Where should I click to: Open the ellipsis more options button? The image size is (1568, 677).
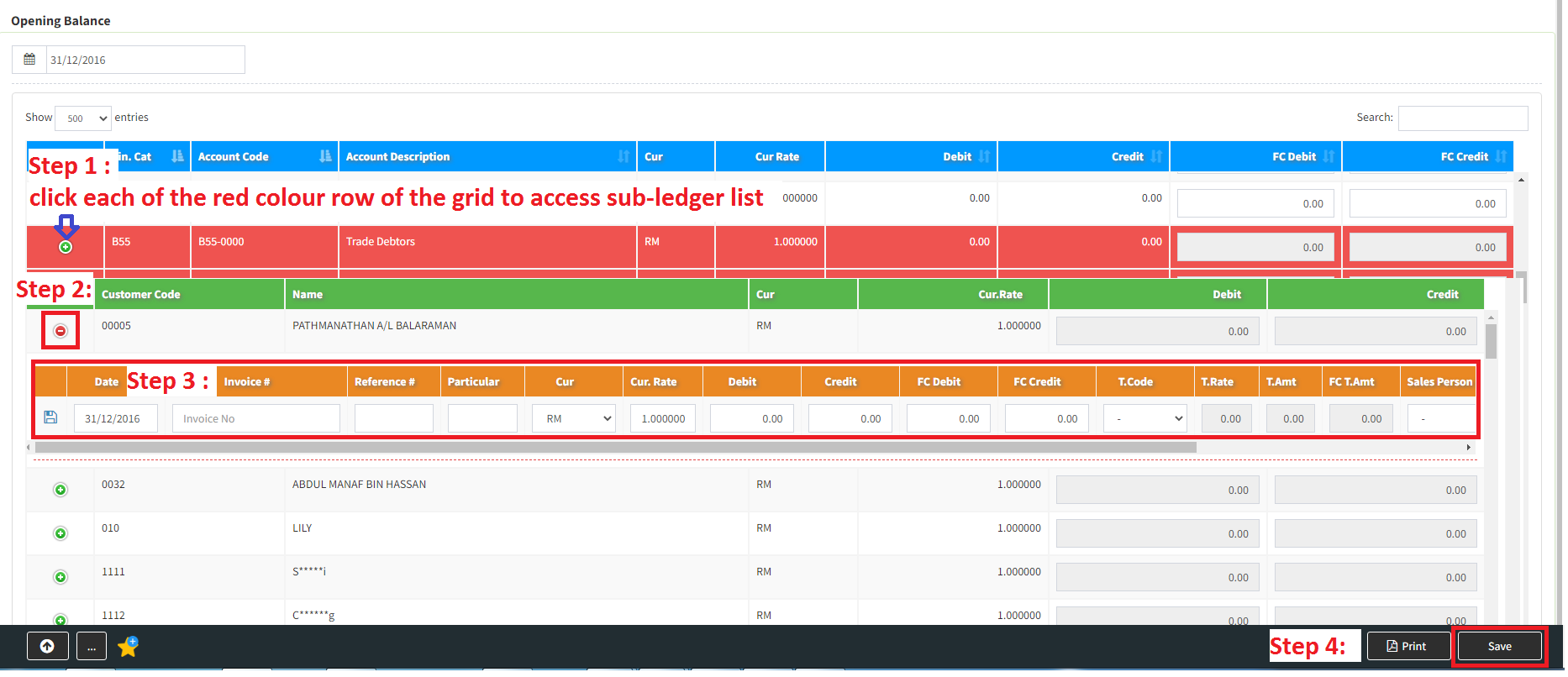pyautogui.click(x=92, y=646)
